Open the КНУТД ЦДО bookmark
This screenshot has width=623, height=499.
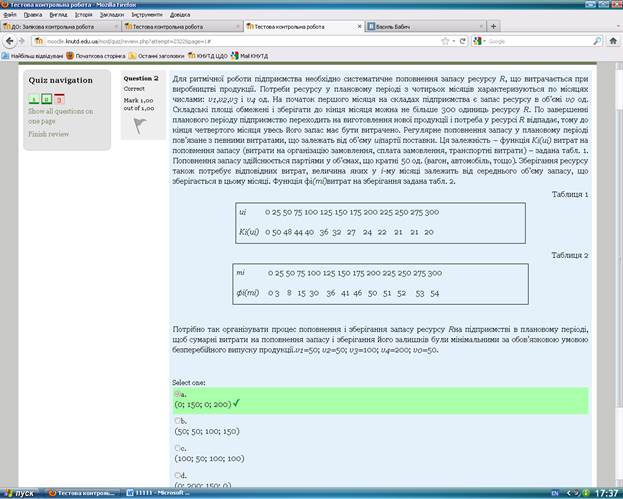(207, 56)
